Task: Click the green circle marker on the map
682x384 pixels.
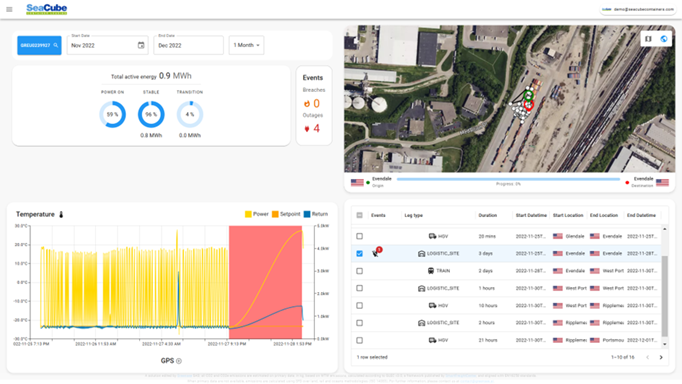Action: 528,96
